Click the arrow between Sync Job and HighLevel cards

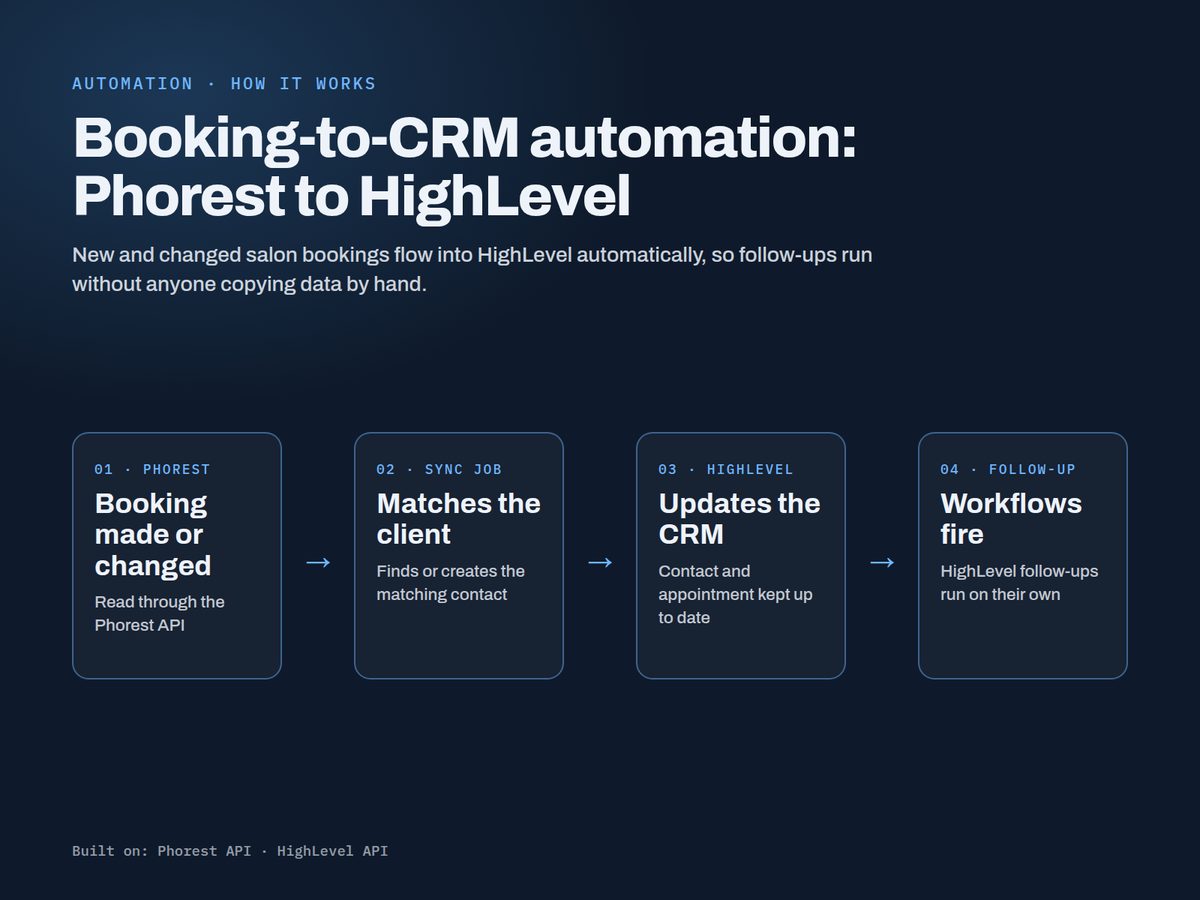[600, 563]
